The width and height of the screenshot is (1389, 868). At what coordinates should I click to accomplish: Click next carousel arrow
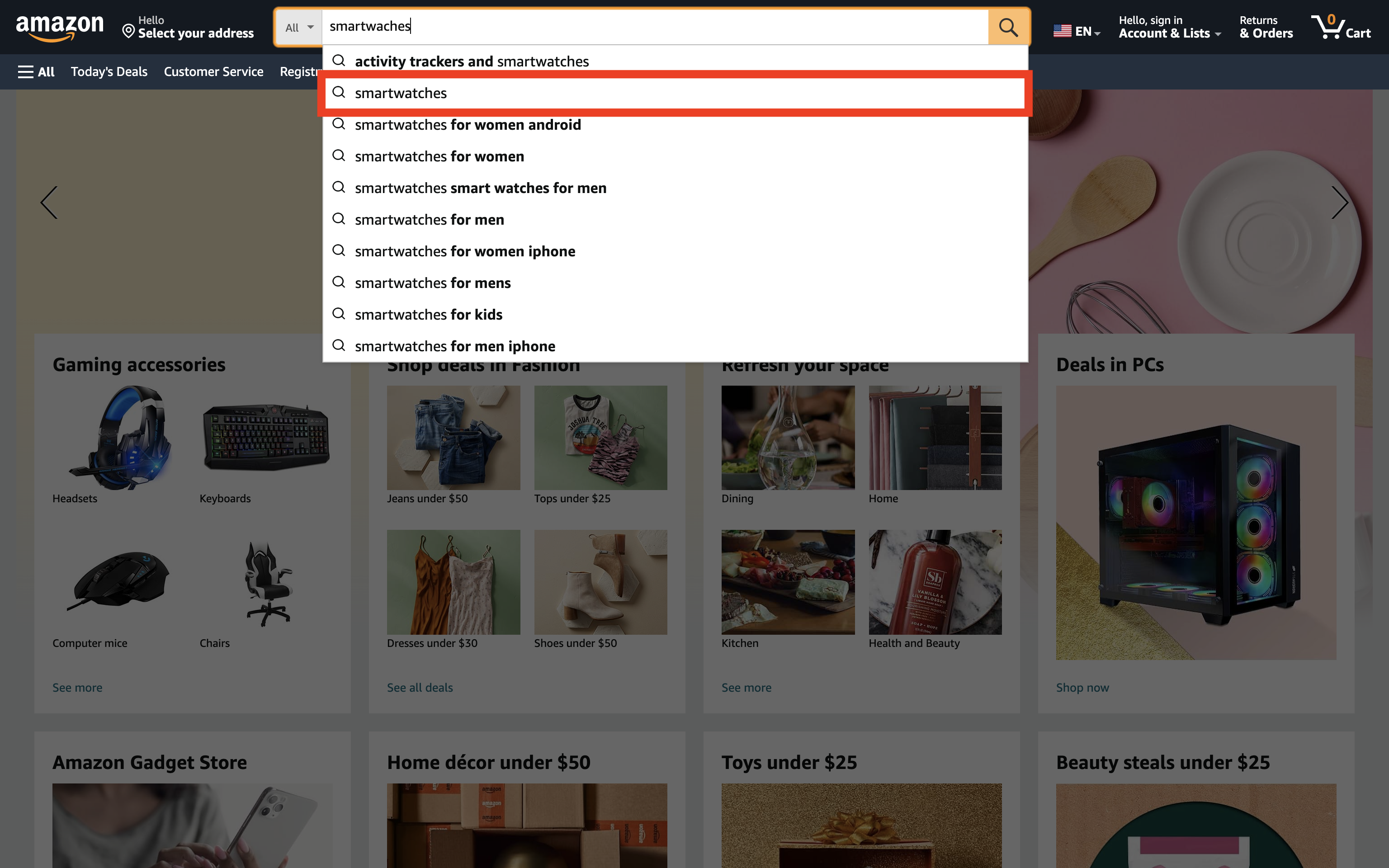(x=1339, y=202)
